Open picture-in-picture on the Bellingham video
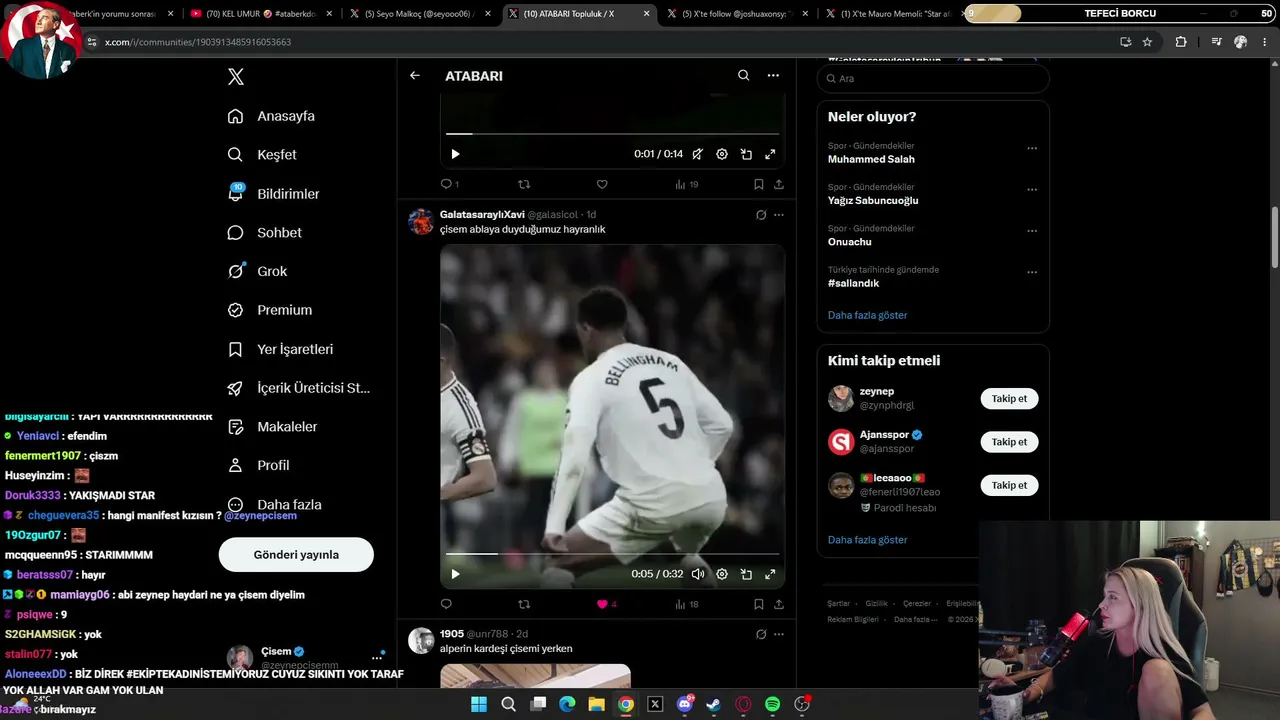This screenshot has width=1280, height=720. [746, 574]
